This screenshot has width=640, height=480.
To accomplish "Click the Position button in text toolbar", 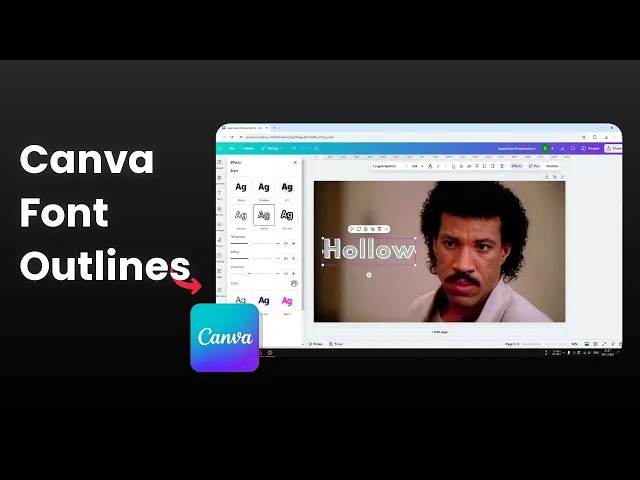I will [552, 166].
